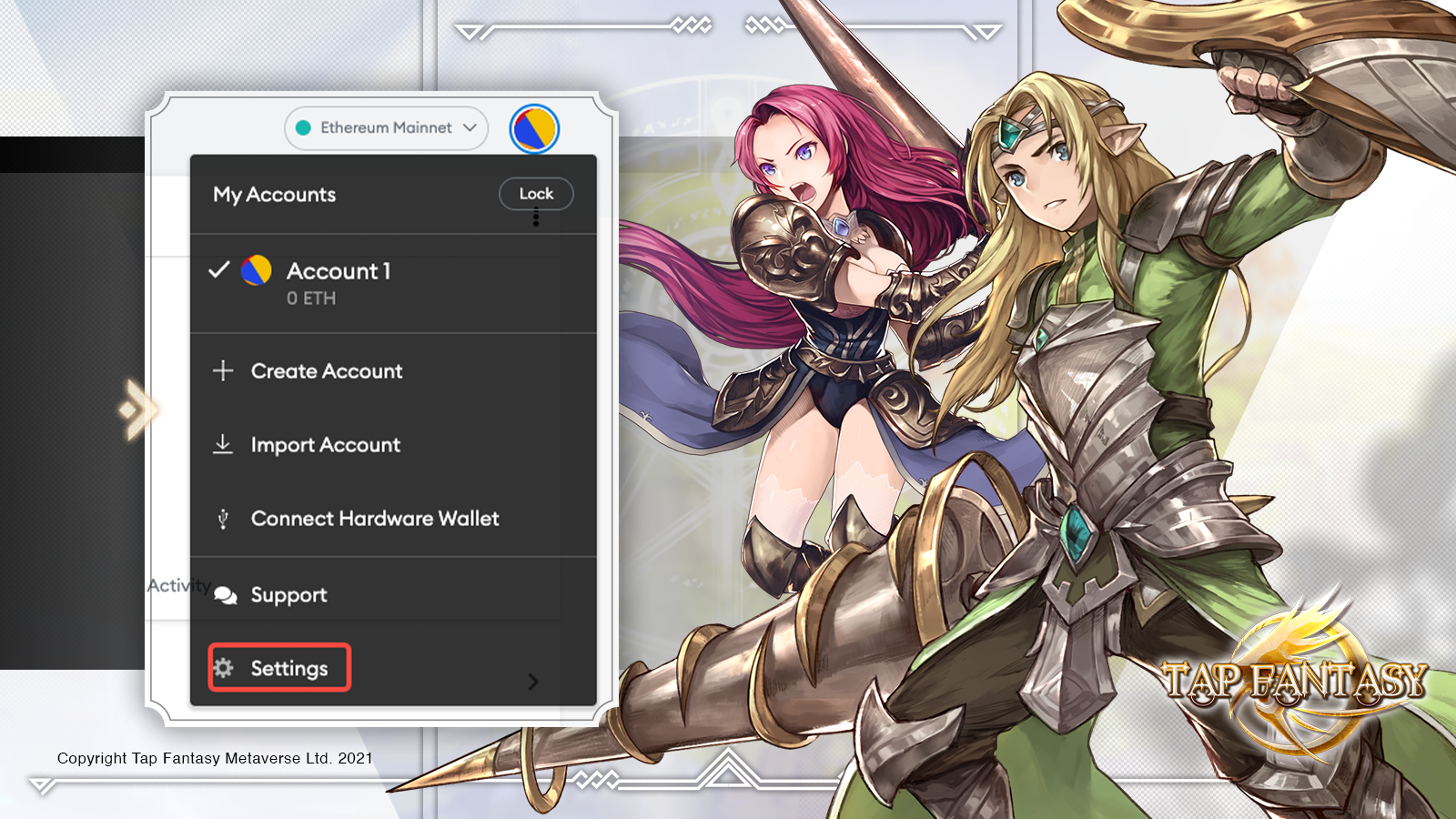The height and width of the screenshot is (819, 1456).
Task: Click the Settings gear icon
Action: pos(224,668)
